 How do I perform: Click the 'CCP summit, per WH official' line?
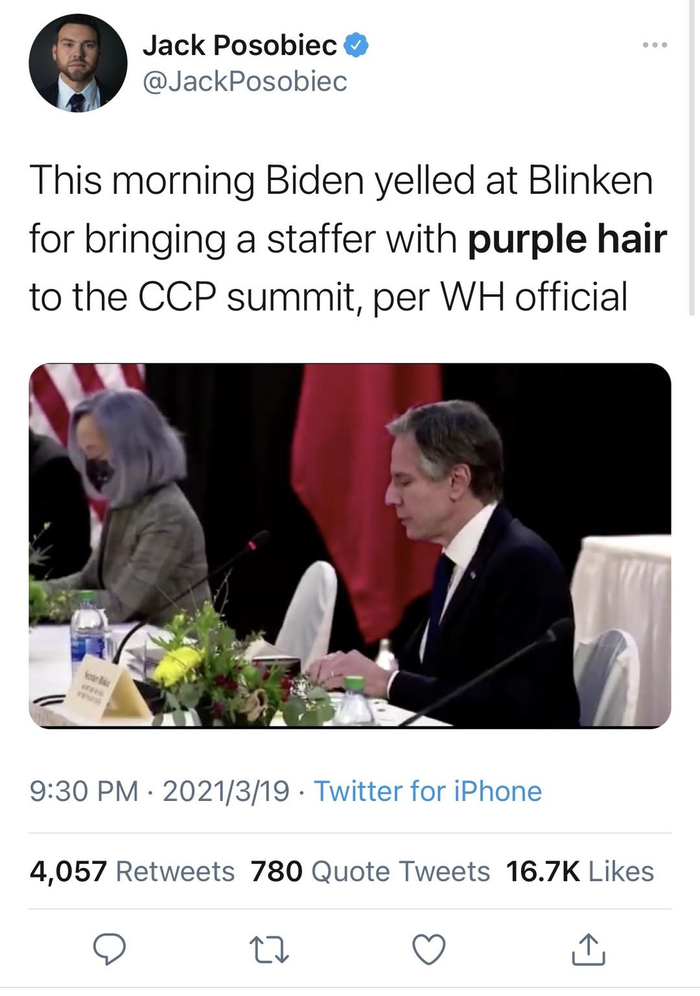pyautogui.click(x=330, y=297)
